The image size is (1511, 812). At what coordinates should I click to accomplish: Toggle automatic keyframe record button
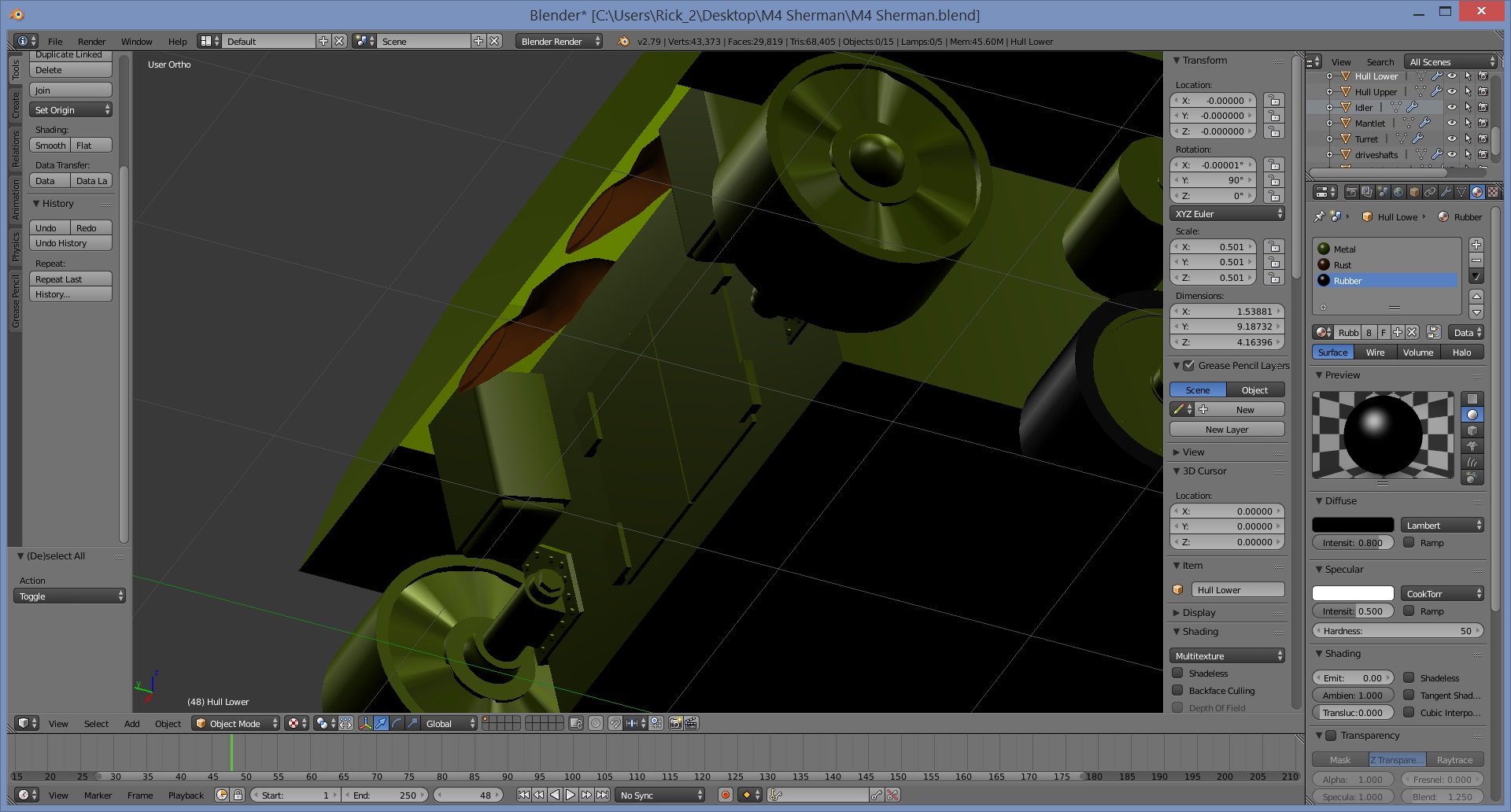[x=726, y=795]
